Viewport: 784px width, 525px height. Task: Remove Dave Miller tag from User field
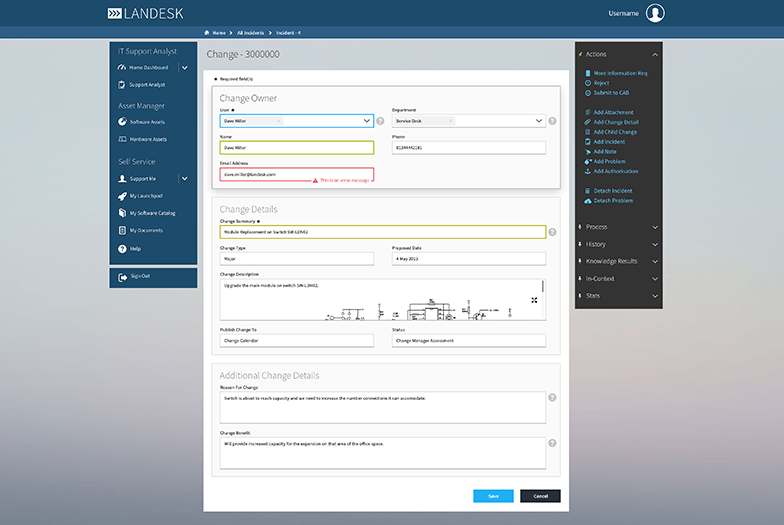[279, 121]
